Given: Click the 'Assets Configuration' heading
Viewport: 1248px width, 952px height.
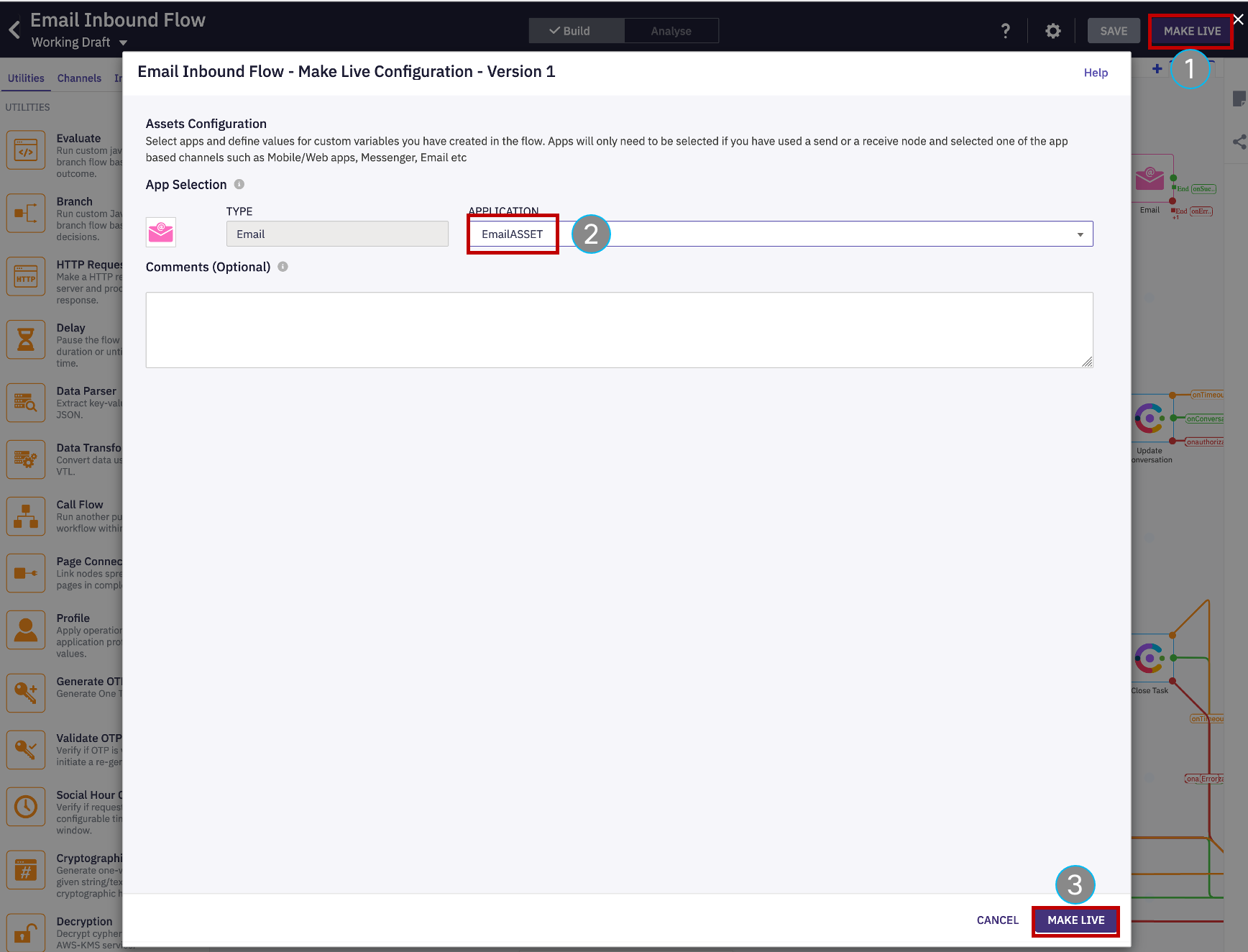Looking at the screenshot, I should coord(206,124).
